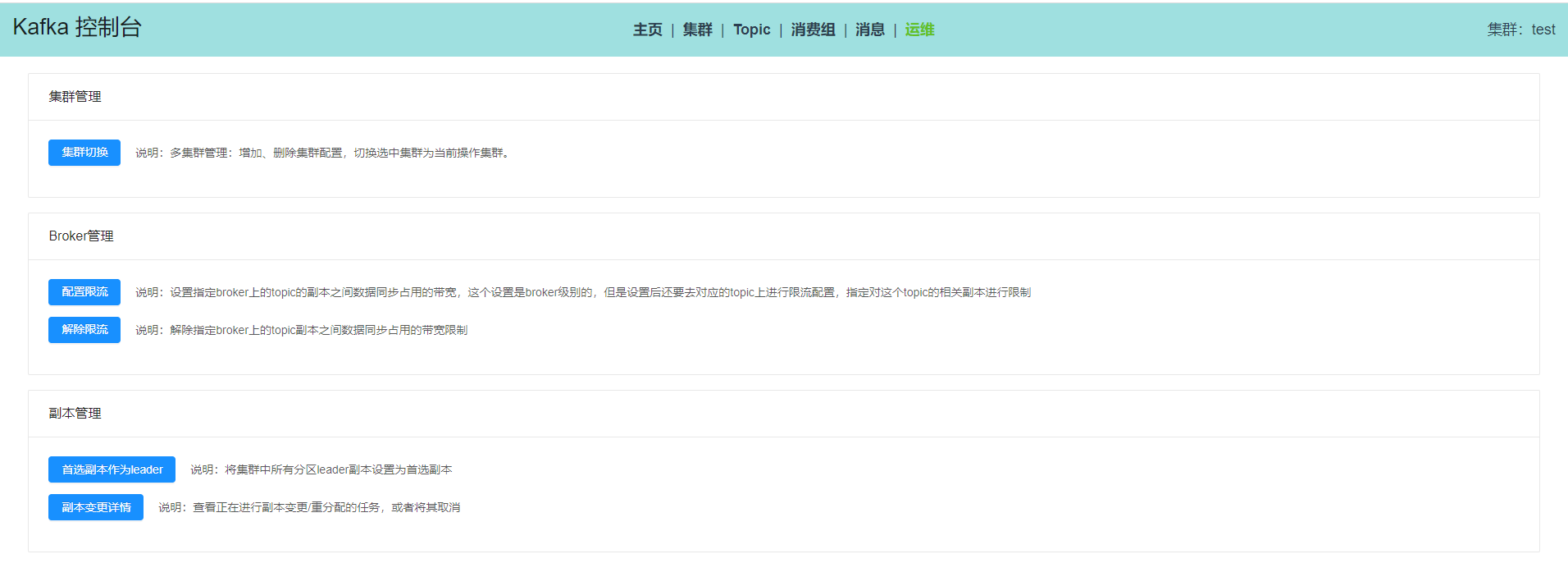Click the 副本管理 card header

coord(75,414)
